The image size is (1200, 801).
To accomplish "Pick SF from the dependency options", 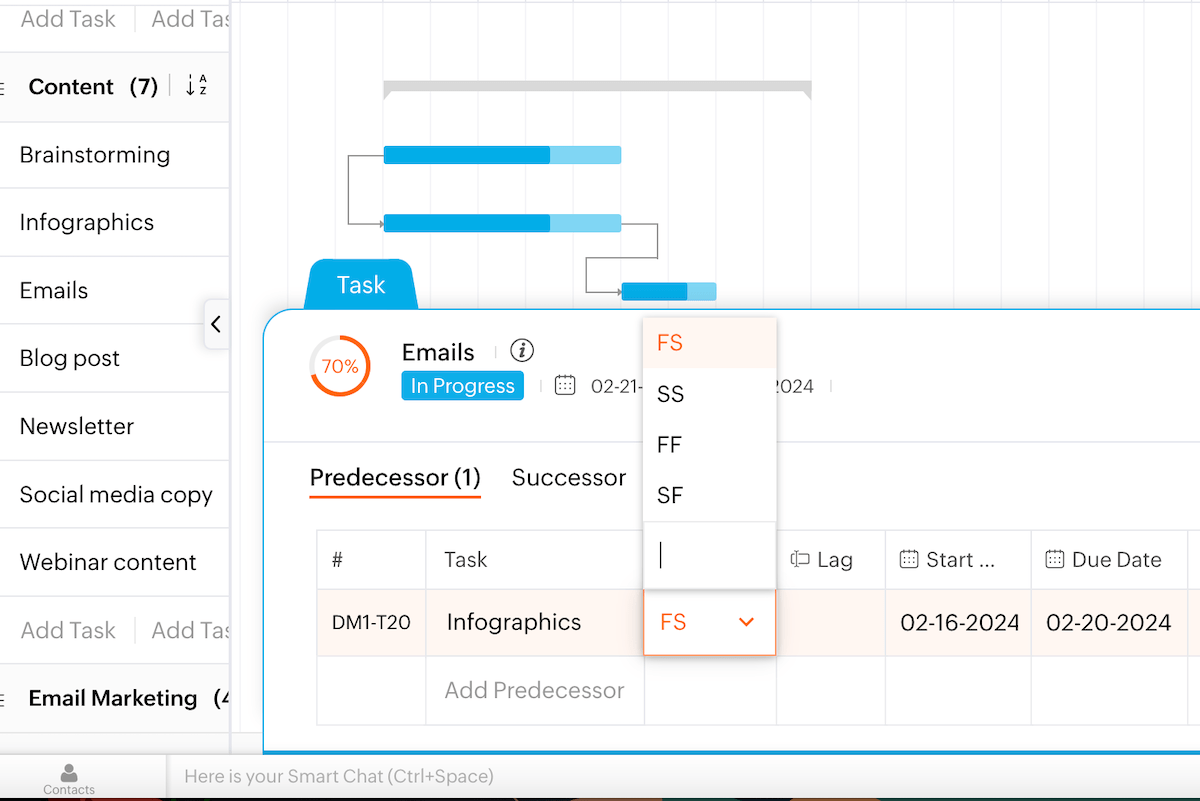I will tap(670, 495).
